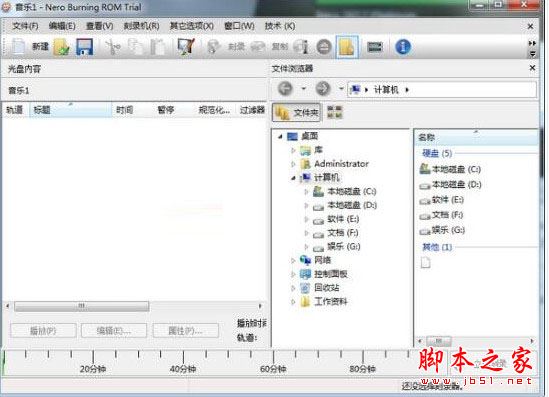Click the Filter column header
Viewport: 549px width, 397px height.
(x=251, y=110)
